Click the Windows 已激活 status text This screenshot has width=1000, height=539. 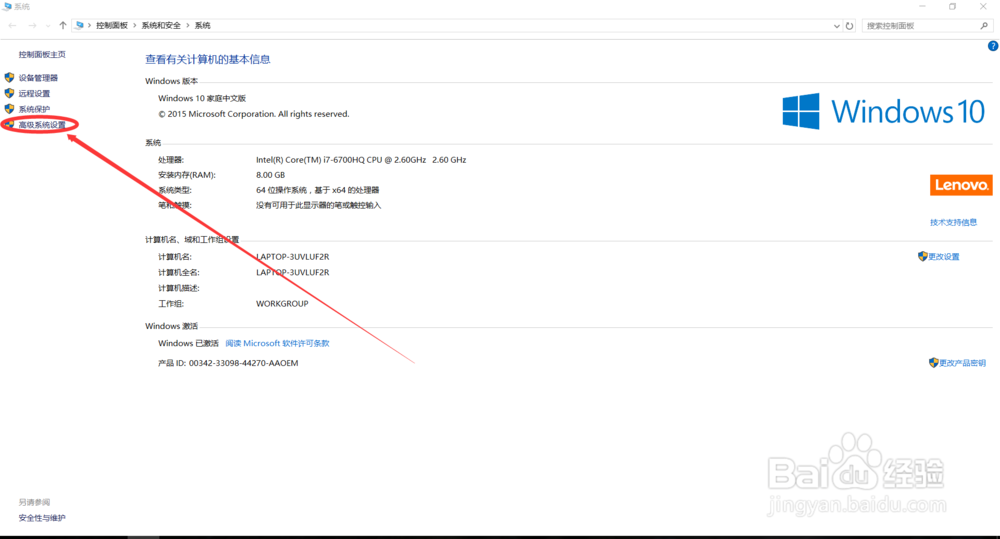click(188, 343)
